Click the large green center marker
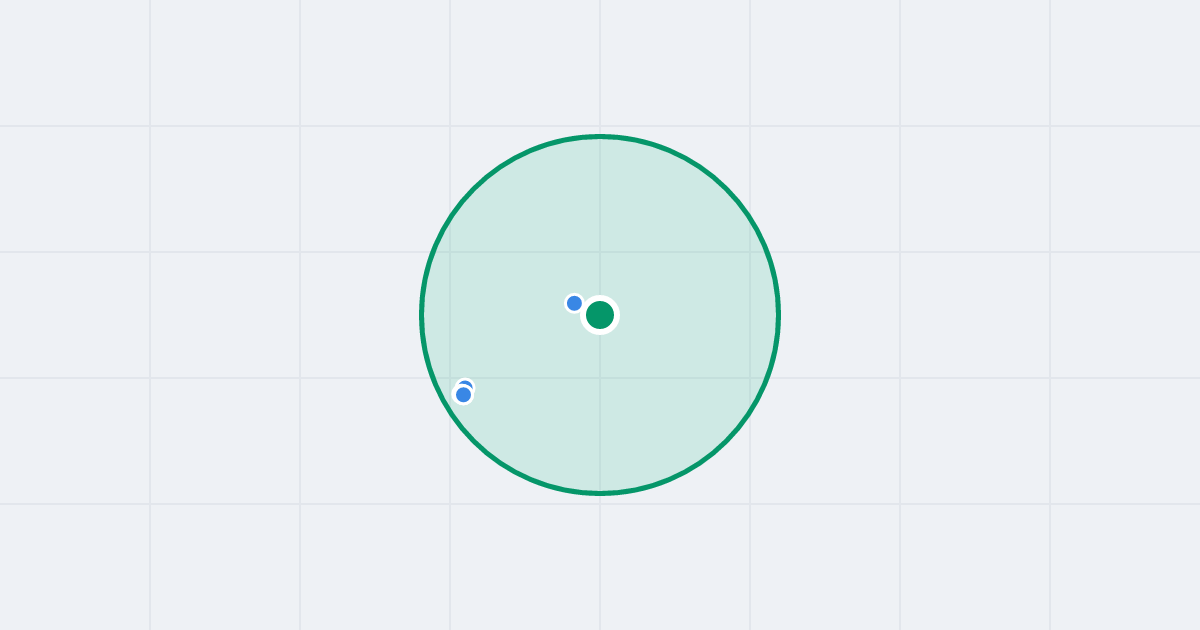1200x630 pixels. click(600, 315)
